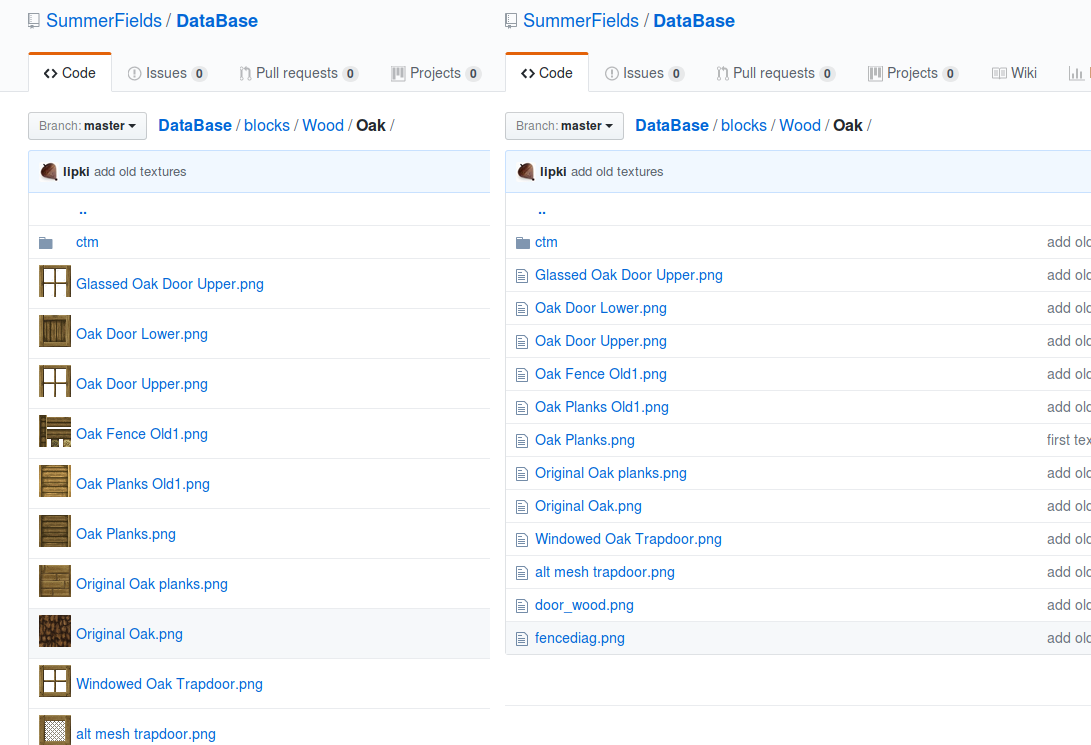Click the Windowed Oak Trapdoor thumbnail
Viewport: 1091px width, 745px height.
pyautogui.click(x=55, y=682)
